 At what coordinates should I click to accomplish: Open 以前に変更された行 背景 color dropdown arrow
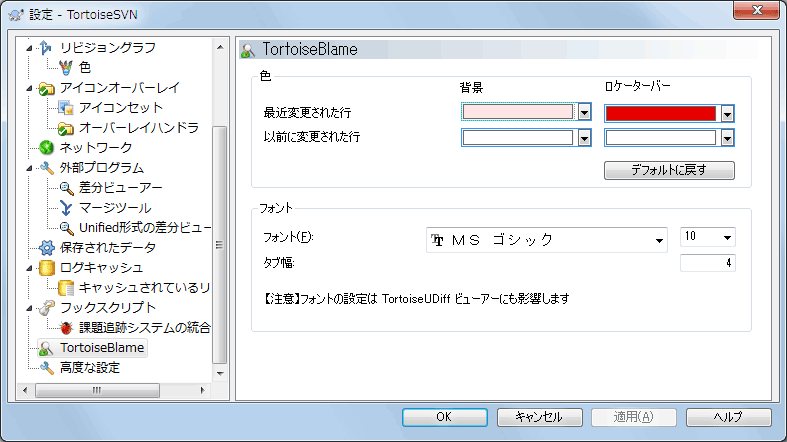[x=584, y=137]
